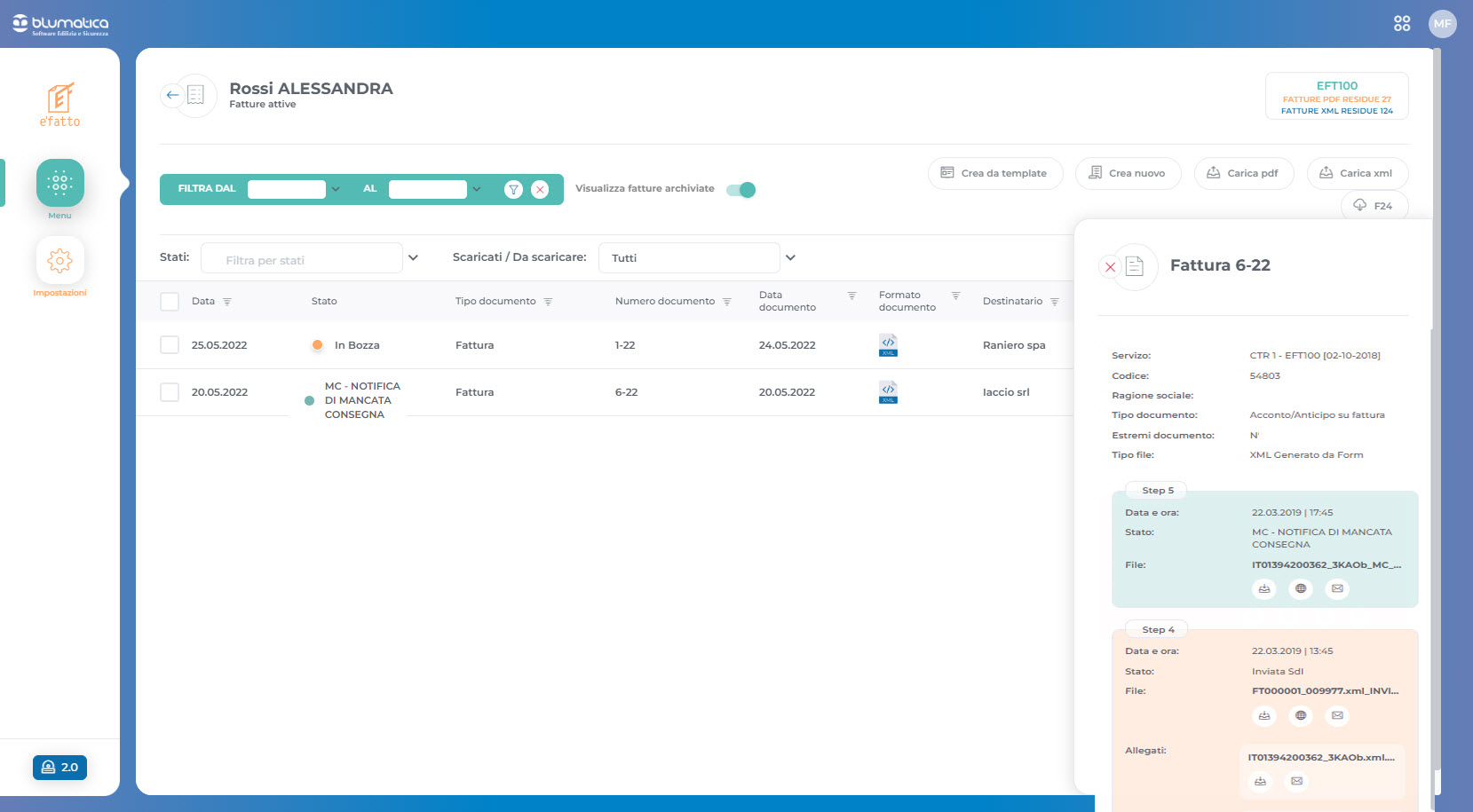Click the Crea da template button
This screenshot has width=1473, height=812.
point(994,174)
